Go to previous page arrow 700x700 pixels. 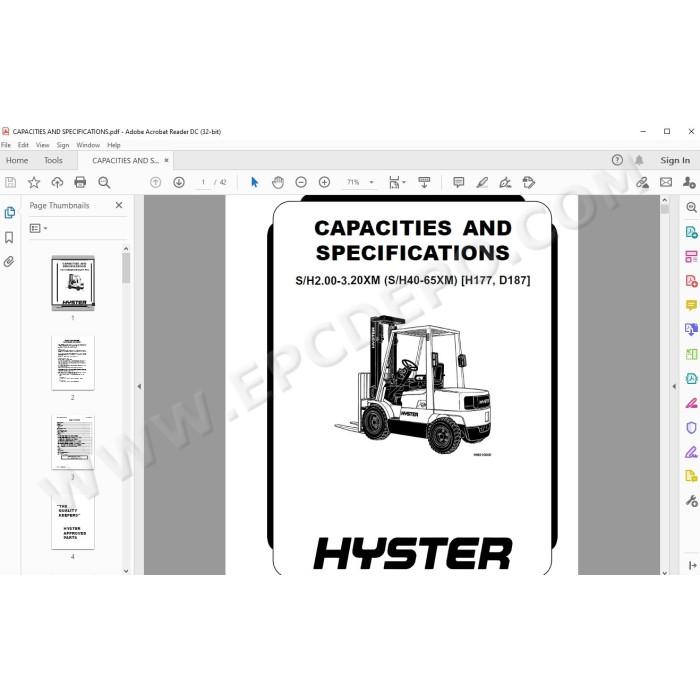[x=155, y=182]
